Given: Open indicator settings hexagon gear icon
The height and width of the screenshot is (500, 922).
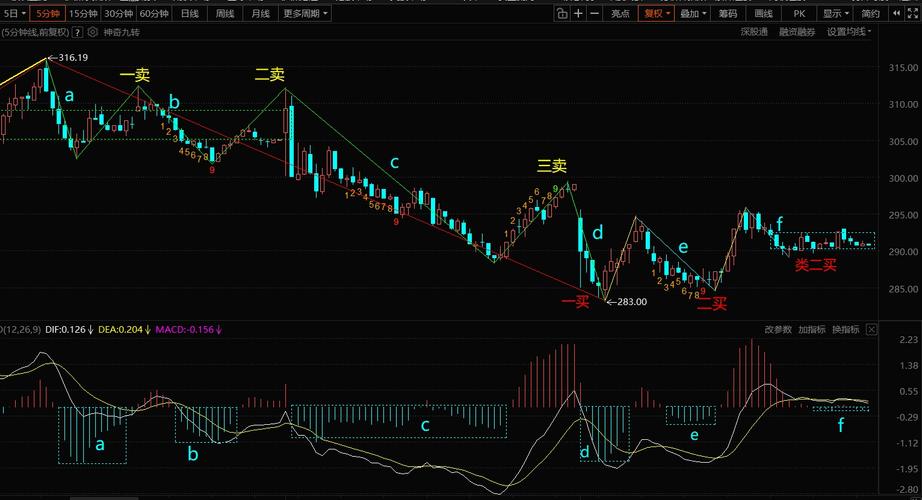Looking at the screenshot, I should coord(92,32).
